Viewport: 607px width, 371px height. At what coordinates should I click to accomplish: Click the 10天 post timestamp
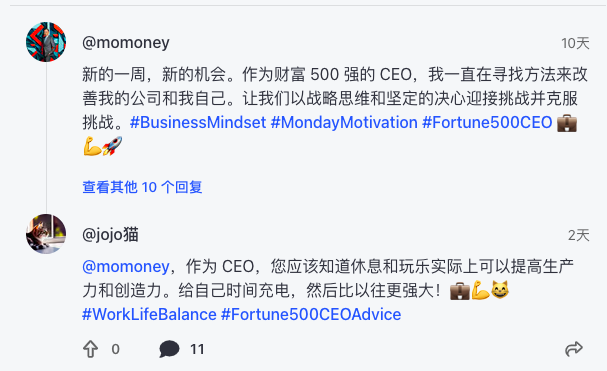point(575,43)
